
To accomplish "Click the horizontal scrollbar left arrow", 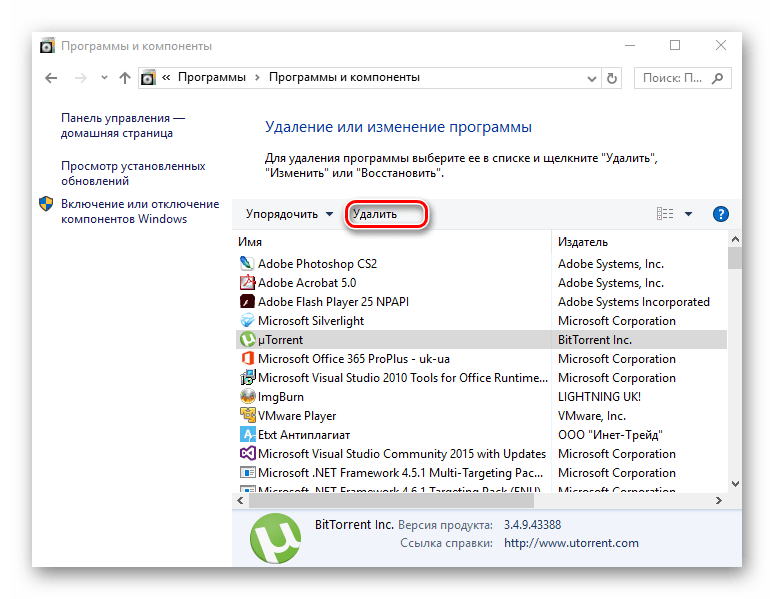I will [x=240, y=501].
